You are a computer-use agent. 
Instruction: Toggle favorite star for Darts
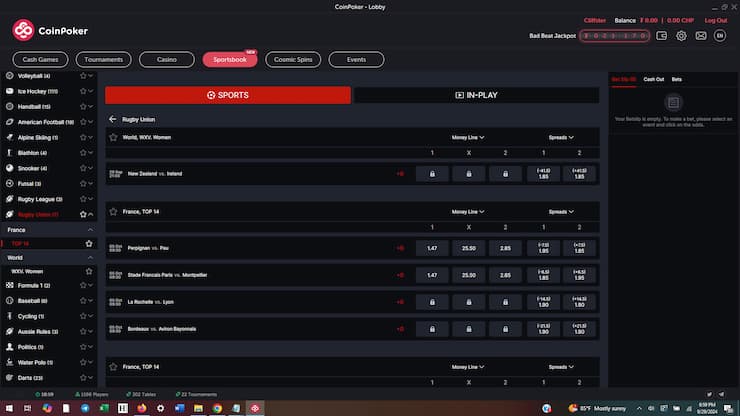point(83,378)
